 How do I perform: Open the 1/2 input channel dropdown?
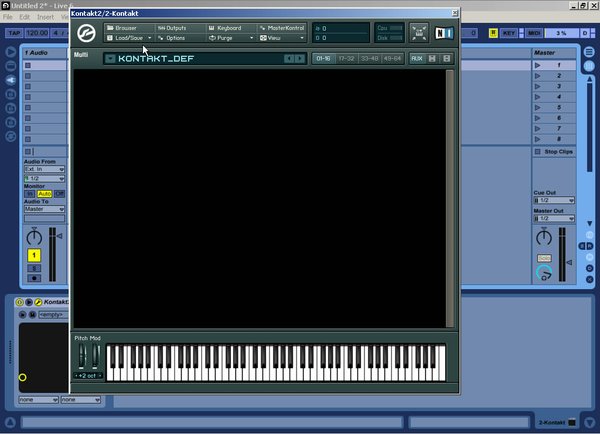tap(44, 179)
